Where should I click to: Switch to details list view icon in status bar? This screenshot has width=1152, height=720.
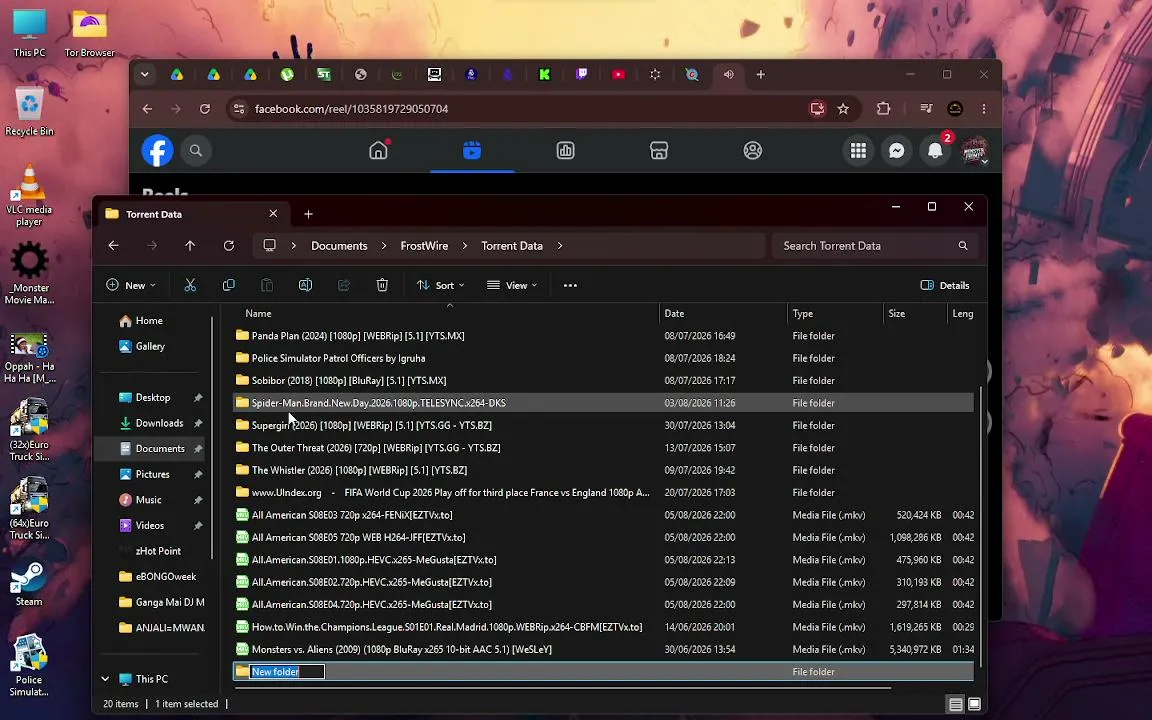(x=955, y=705)
